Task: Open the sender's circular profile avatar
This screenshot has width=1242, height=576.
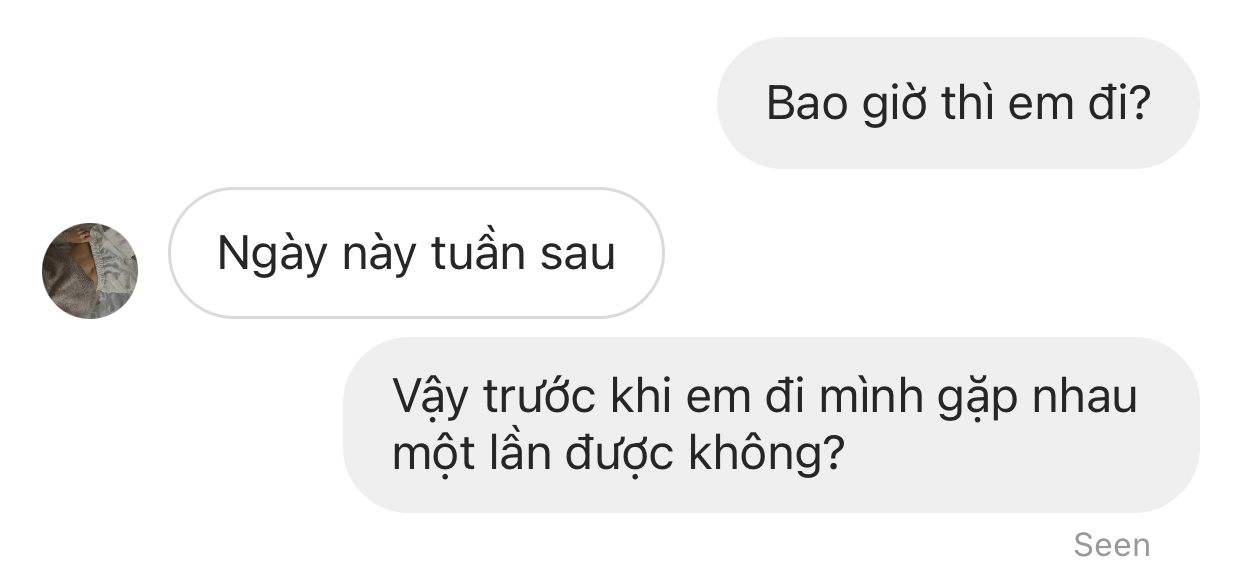Action: tap(90, 271)
